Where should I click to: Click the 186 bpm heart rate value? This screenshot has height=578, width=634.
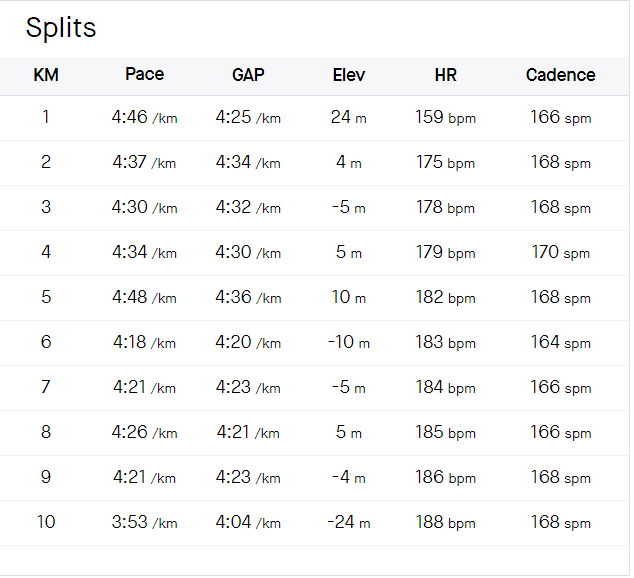(x=446, y=478)
